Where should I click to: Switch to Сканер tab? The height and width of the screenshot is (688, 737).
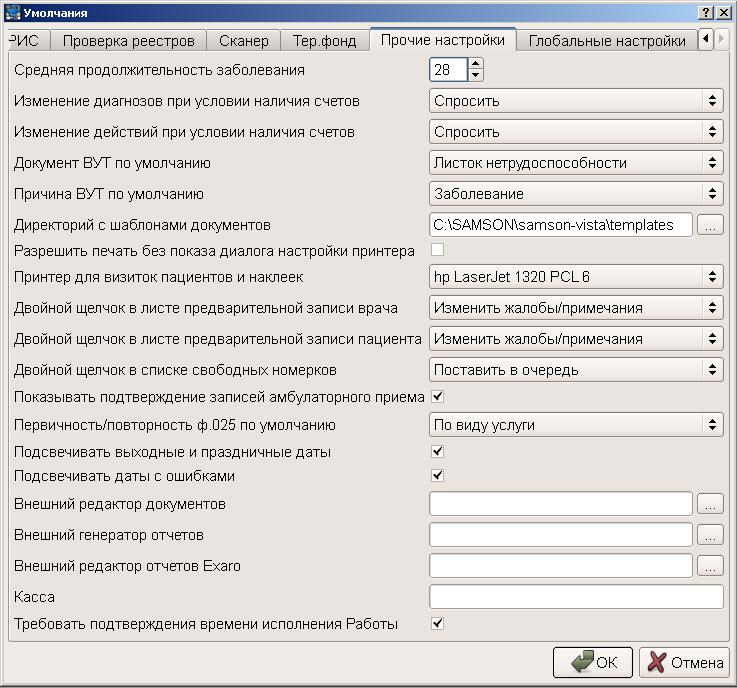pos(244,41)
